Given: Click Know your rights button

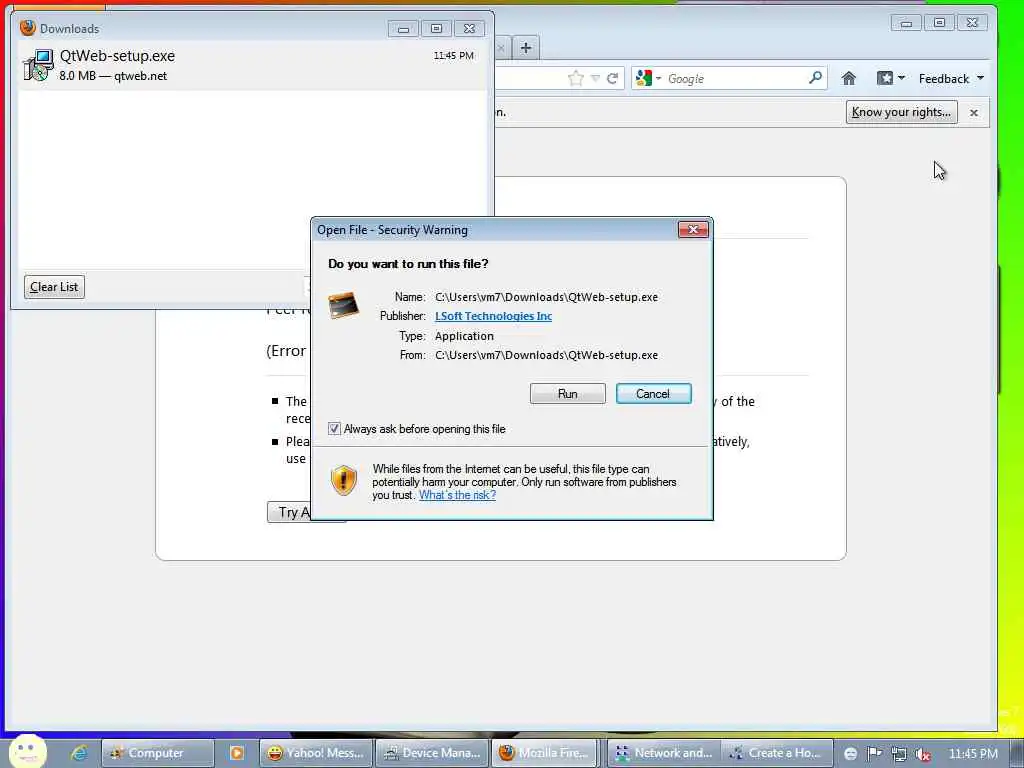Looking at the screenshot, I should (x=901, y=112).
